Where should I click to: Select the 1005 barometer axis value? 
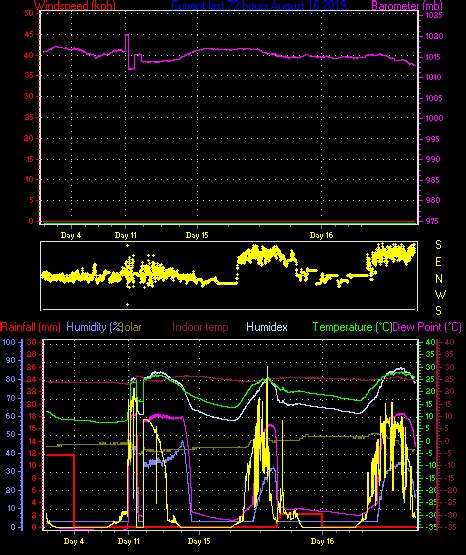(433, 98)
